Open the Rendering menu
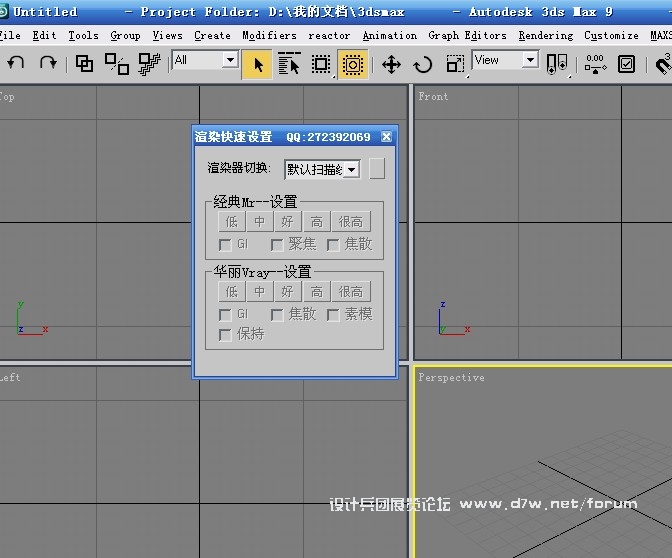 546,36
